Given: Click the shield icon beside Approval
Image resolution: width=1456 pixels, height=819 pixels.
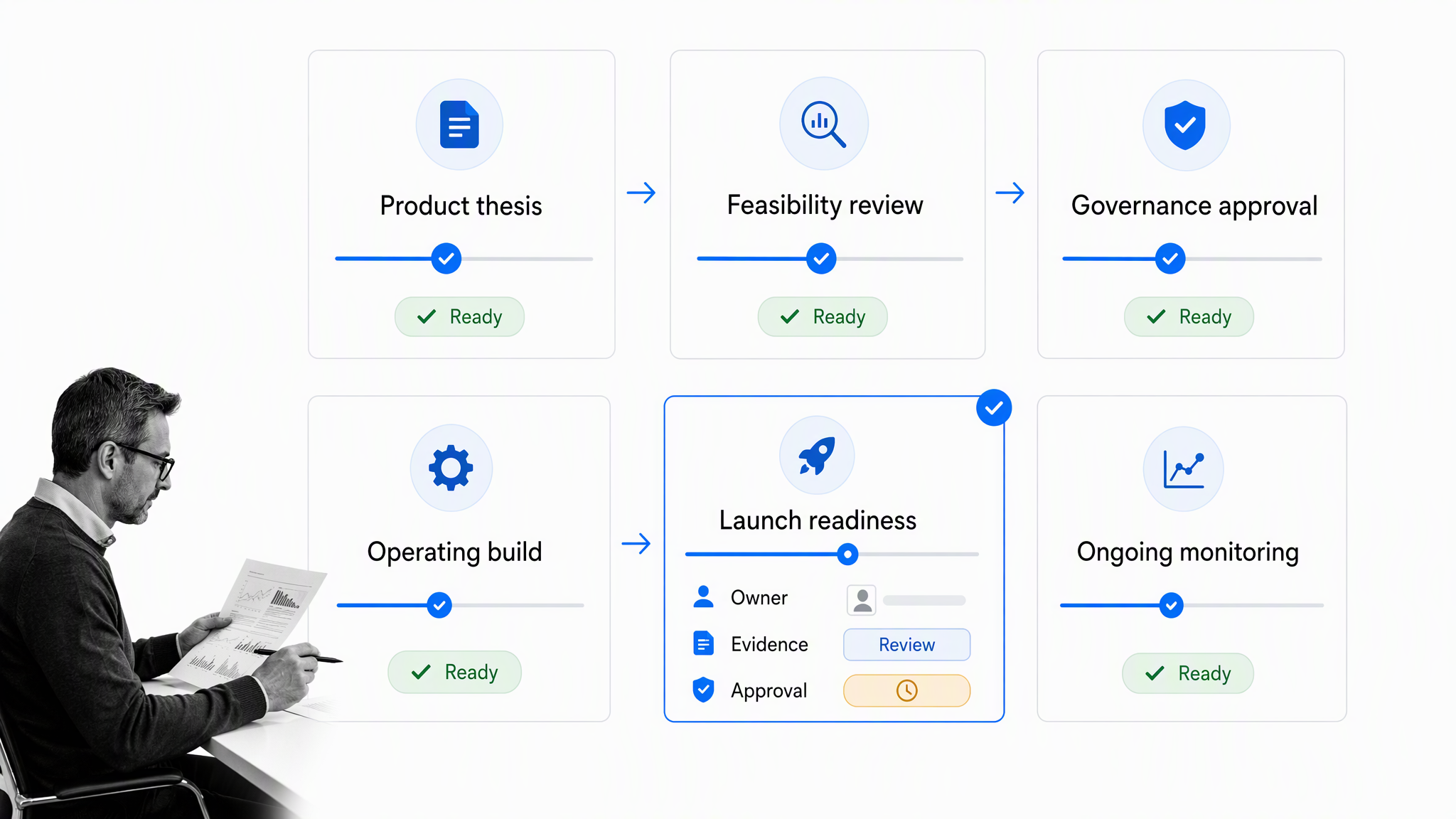Looking at the screenshot, I should point(703,690).
